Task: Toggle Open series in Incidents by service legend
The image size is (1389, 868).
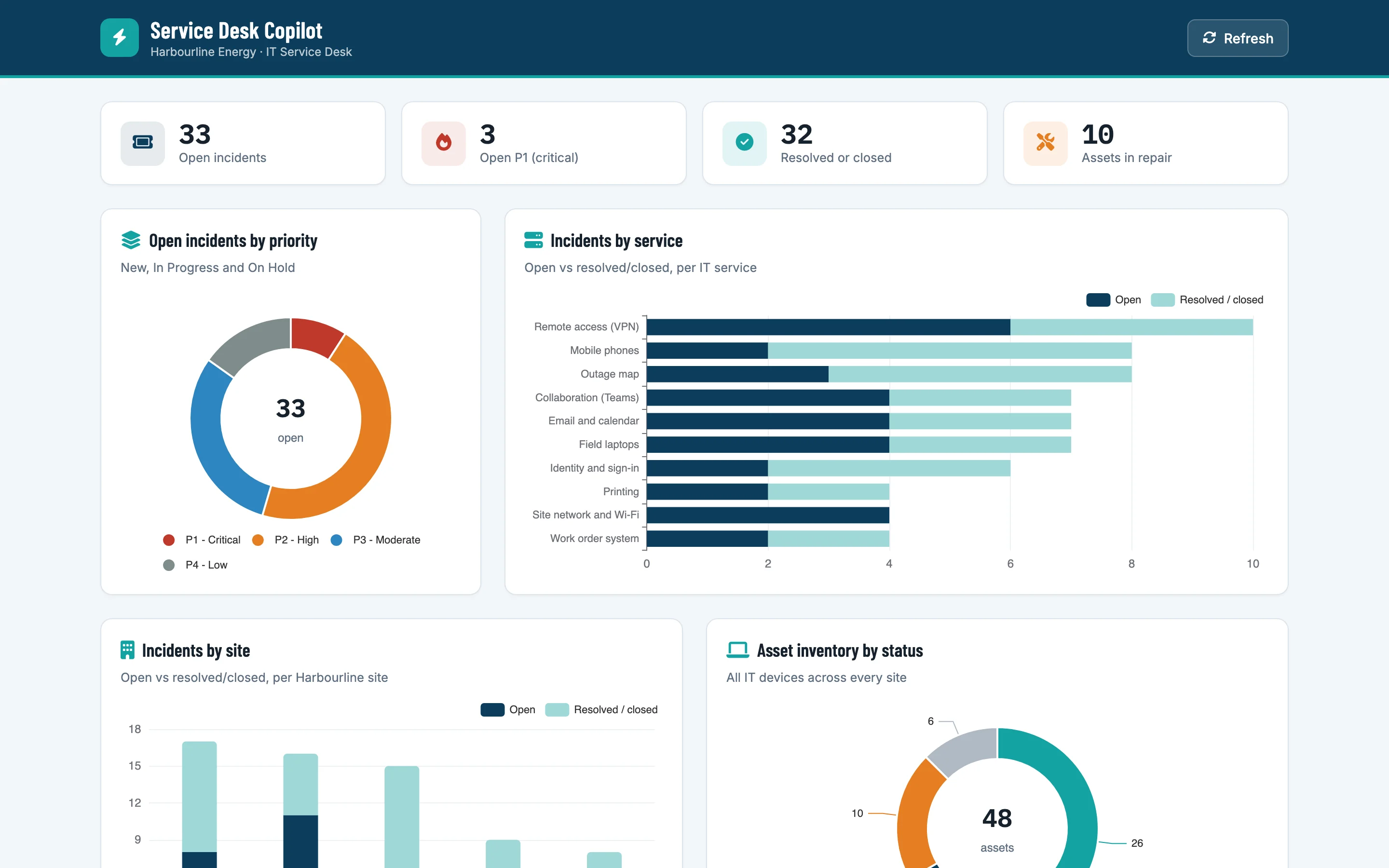Action: click(x=1114, y=299)
